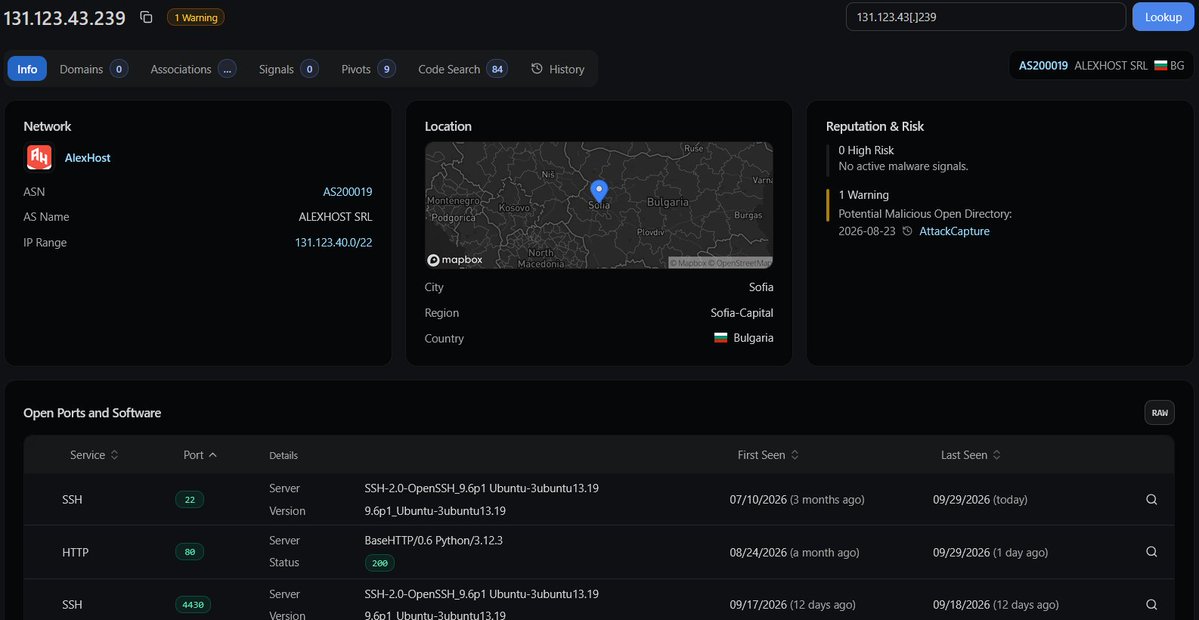
Task: Click the 200 status badge
Action: click(380, 563)
